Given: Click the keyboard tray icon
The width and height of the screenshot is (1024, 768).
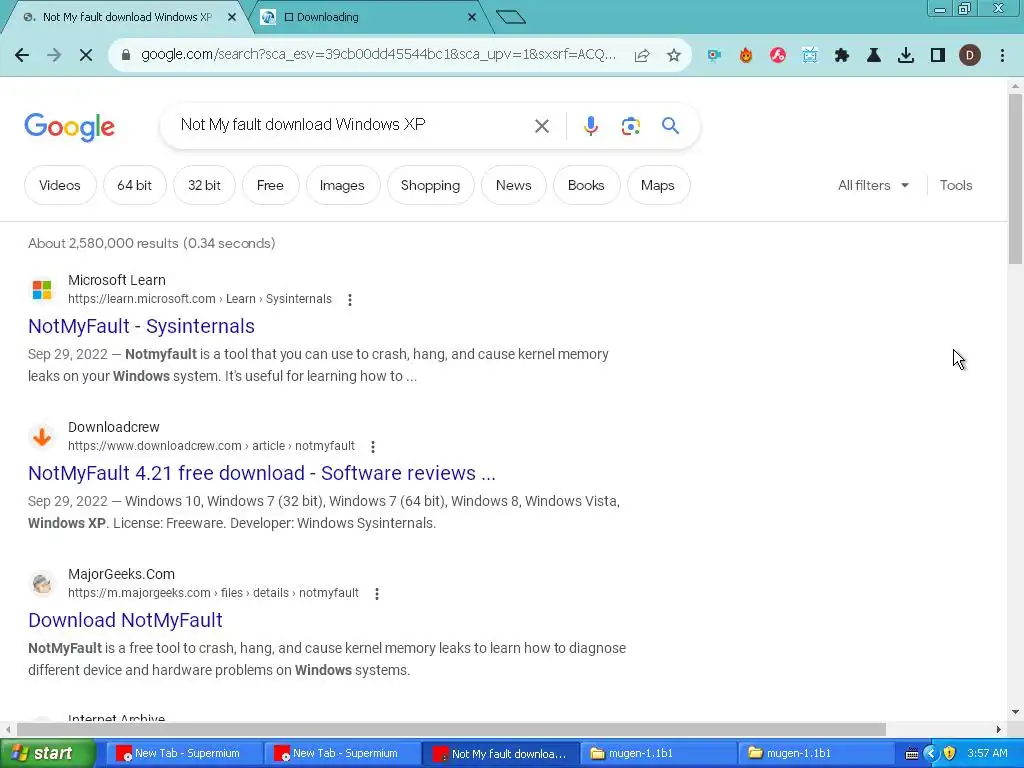Looking at the screenshot, I should pos(912,754).
